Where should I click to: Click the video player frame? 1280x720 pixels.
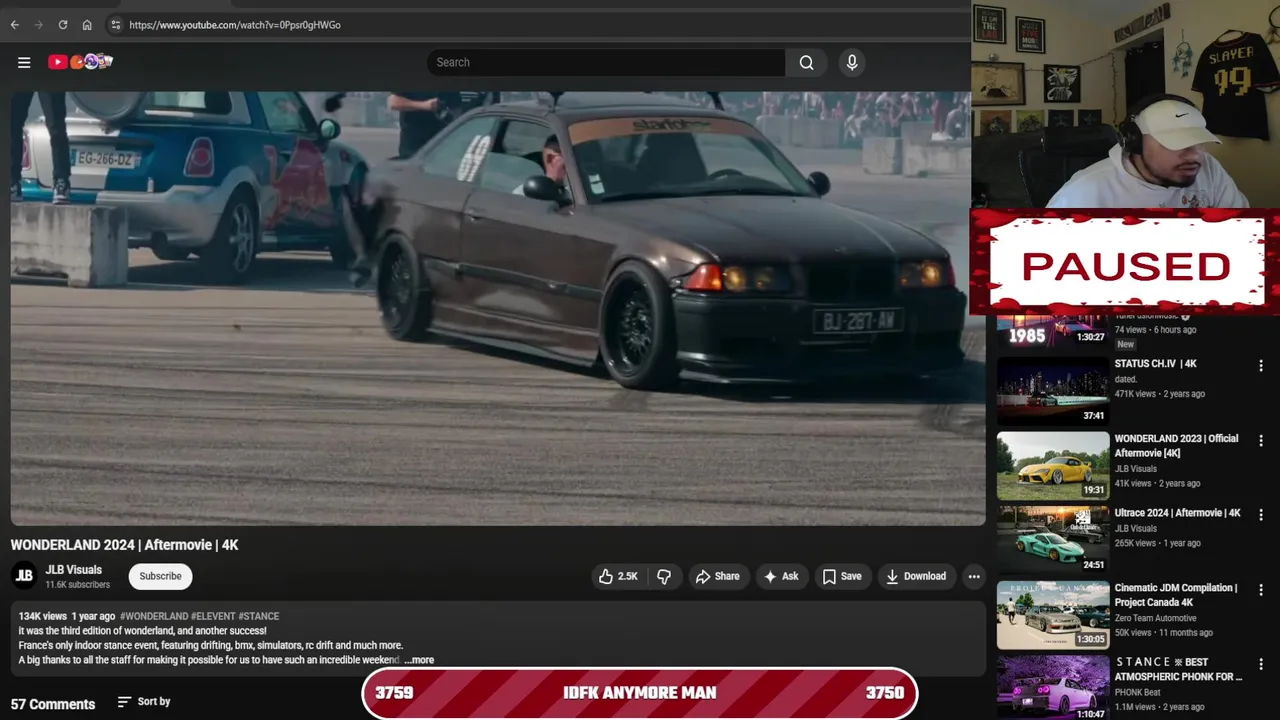click(x=498, y=308)
